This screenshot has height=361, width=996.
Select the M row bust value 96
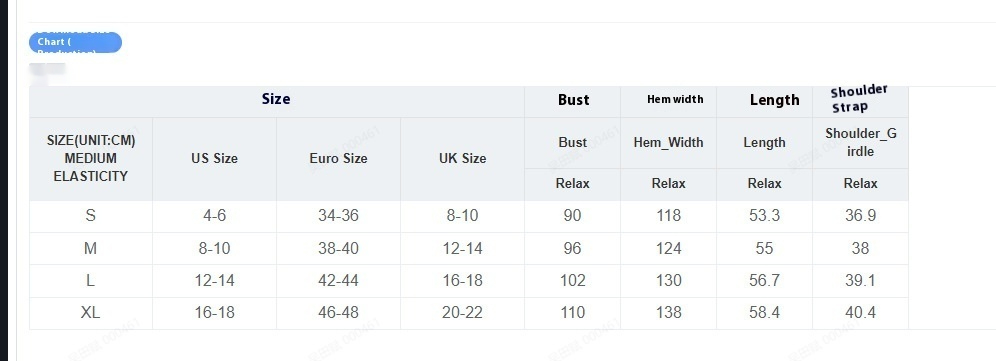pyautogui.click(x=572, y=249)
